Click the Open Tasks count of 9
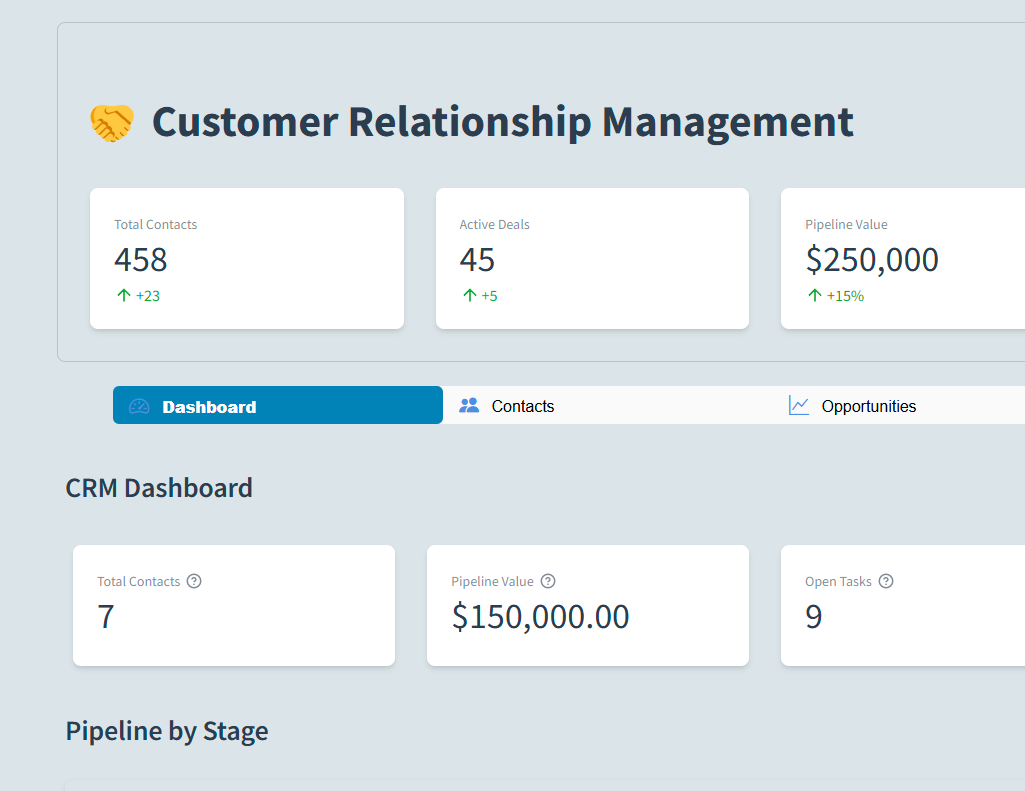The image size is (1025, 791). (x=814, y=617)
